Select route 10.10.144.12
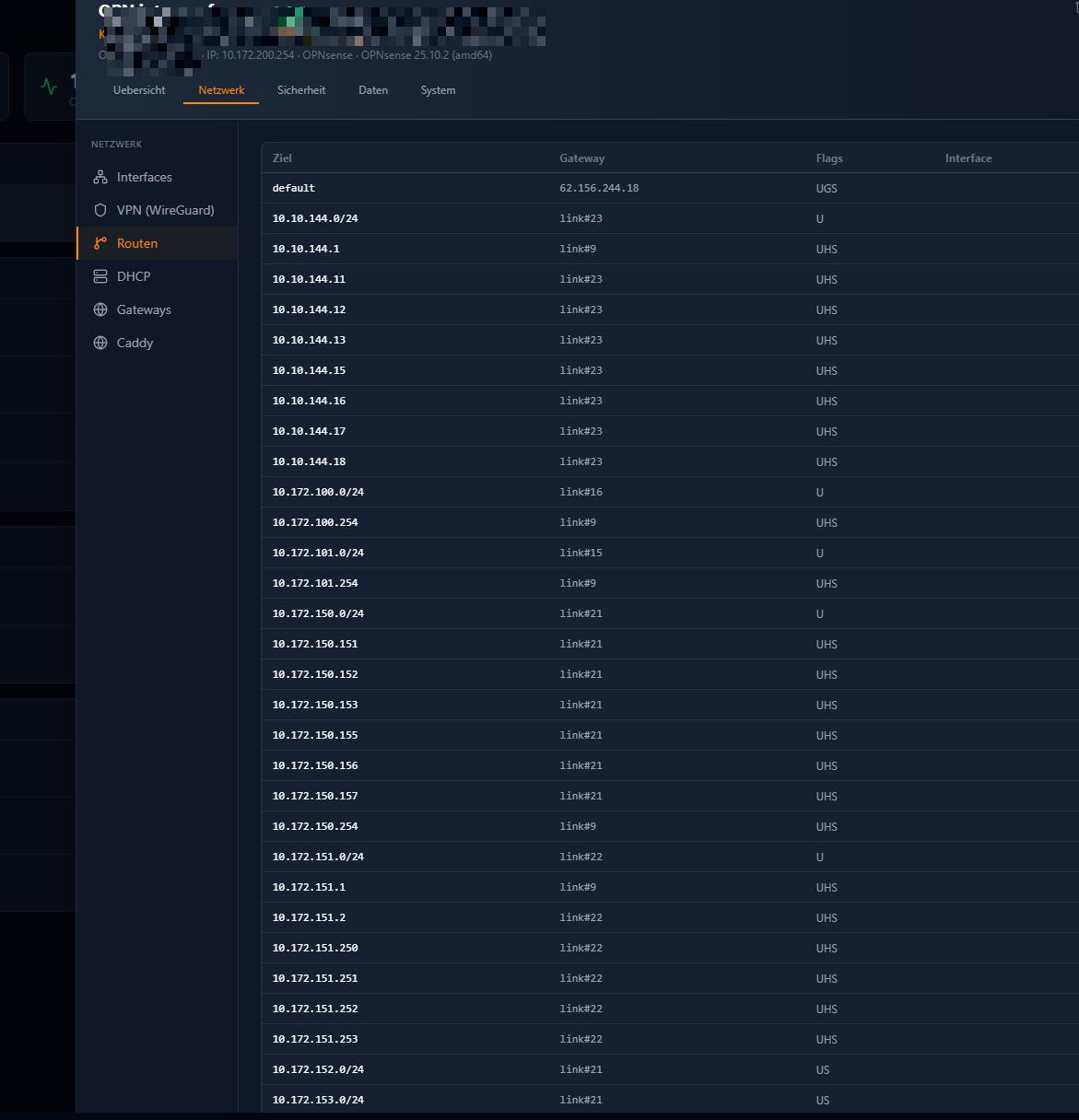Image resolution: width=1079 pixels, height=1120 pixels. click(670, 309)
